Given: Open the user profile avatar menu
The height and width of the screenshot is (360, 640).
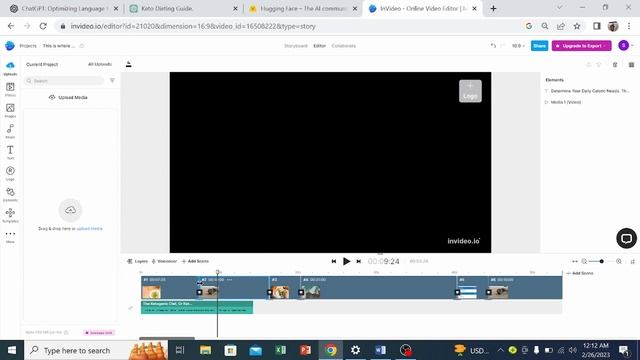Looking at the screenshot, I should pyautogui.click(x=623, y=46).
